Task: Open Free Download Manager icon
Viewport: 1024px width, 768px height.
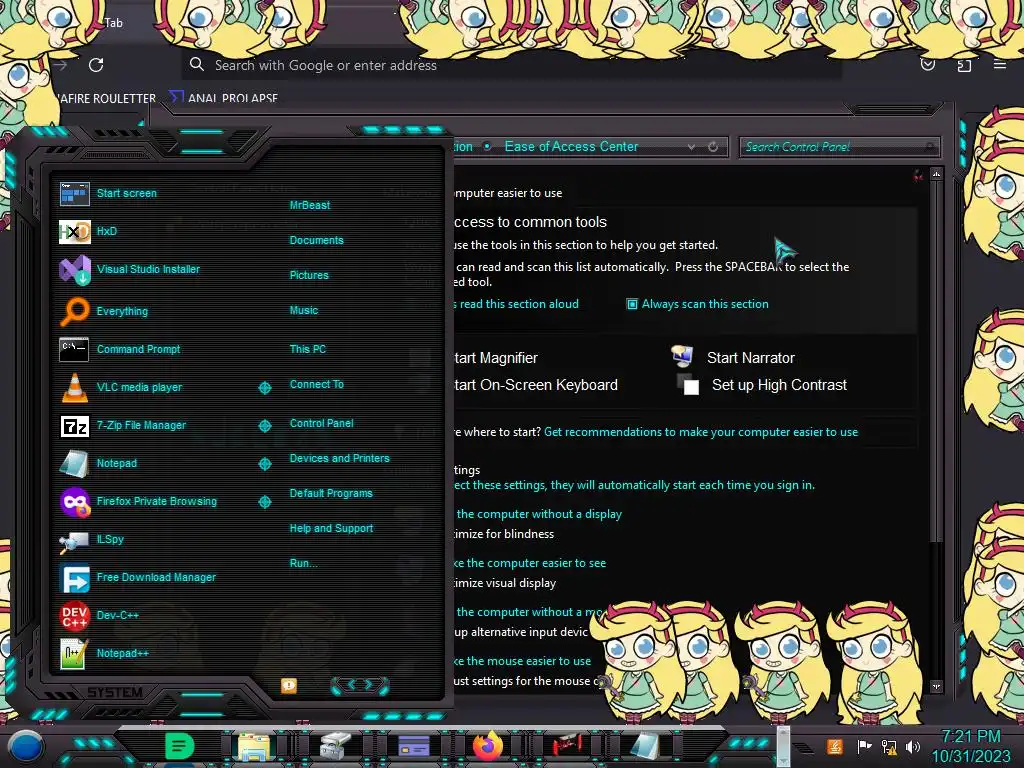Action: pyautogui.click(x=74, y=578)
